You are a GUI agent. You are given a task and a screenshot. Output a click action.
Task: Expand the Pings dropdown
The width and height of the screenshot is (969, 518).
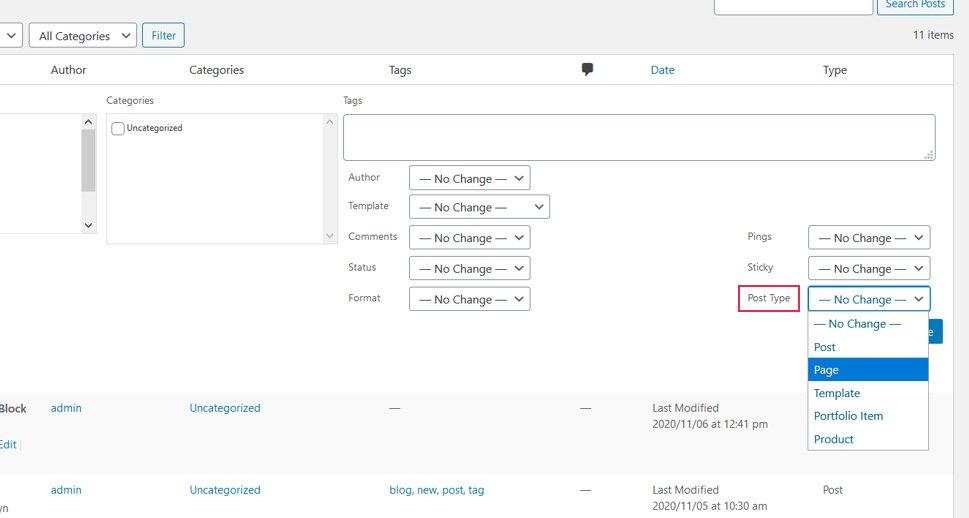pos(868,238)
